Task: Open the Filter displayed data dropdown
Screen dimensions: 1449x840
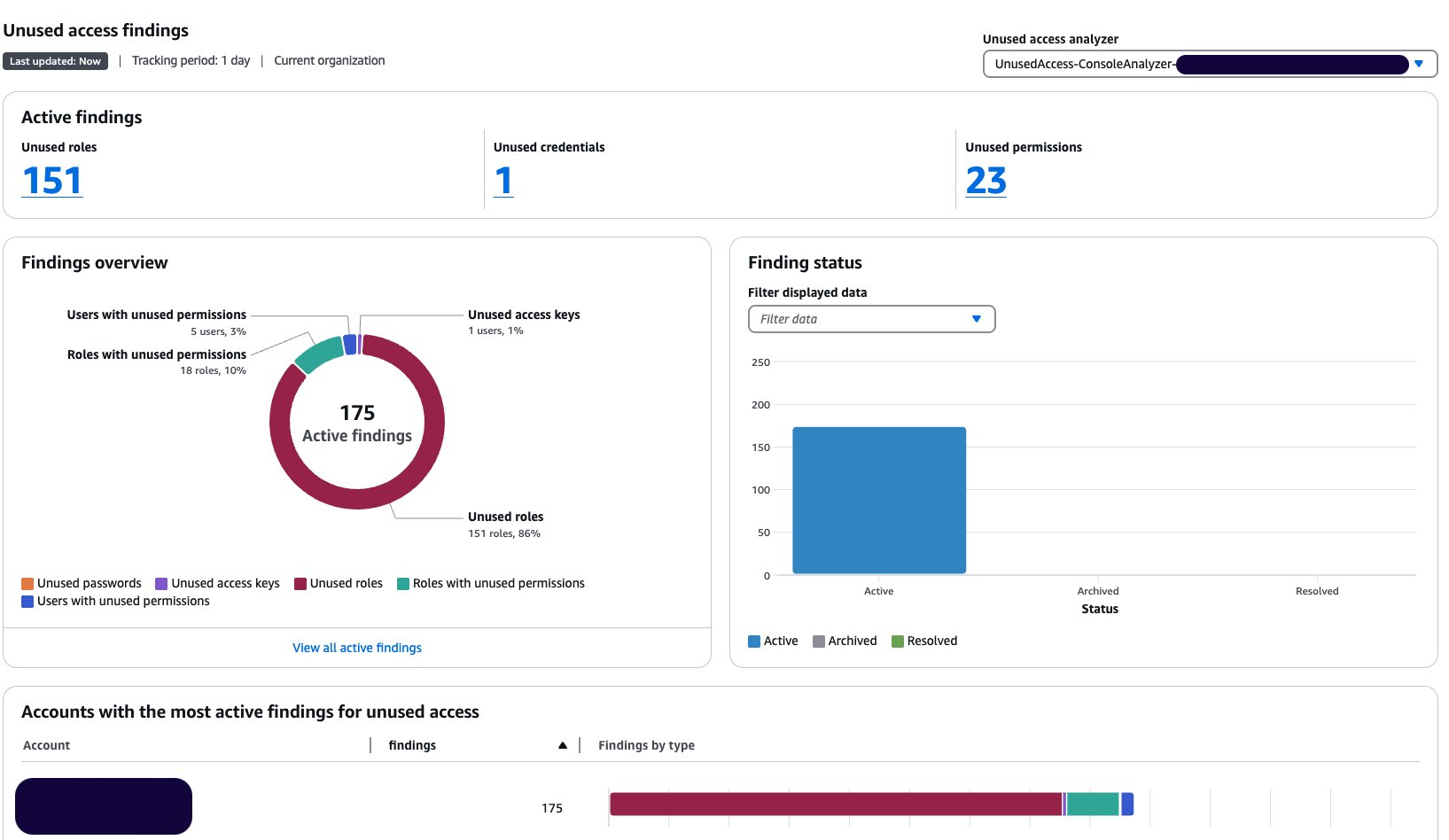Action: [871, 319]
